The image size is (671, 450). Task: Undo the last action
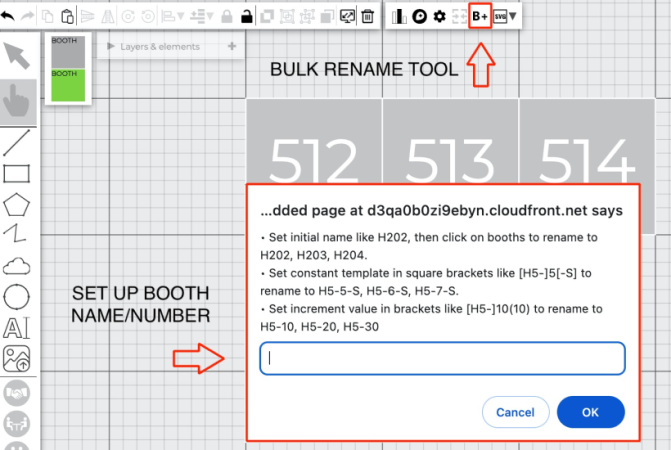8,16
